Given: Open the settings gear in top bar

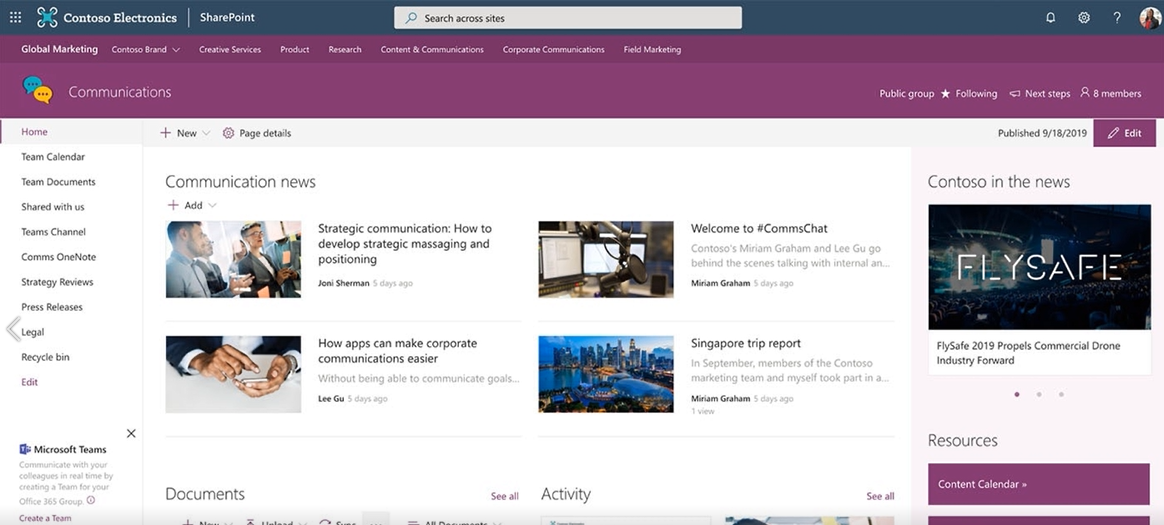Looking at the screenshot, I should coord(1084,18).
